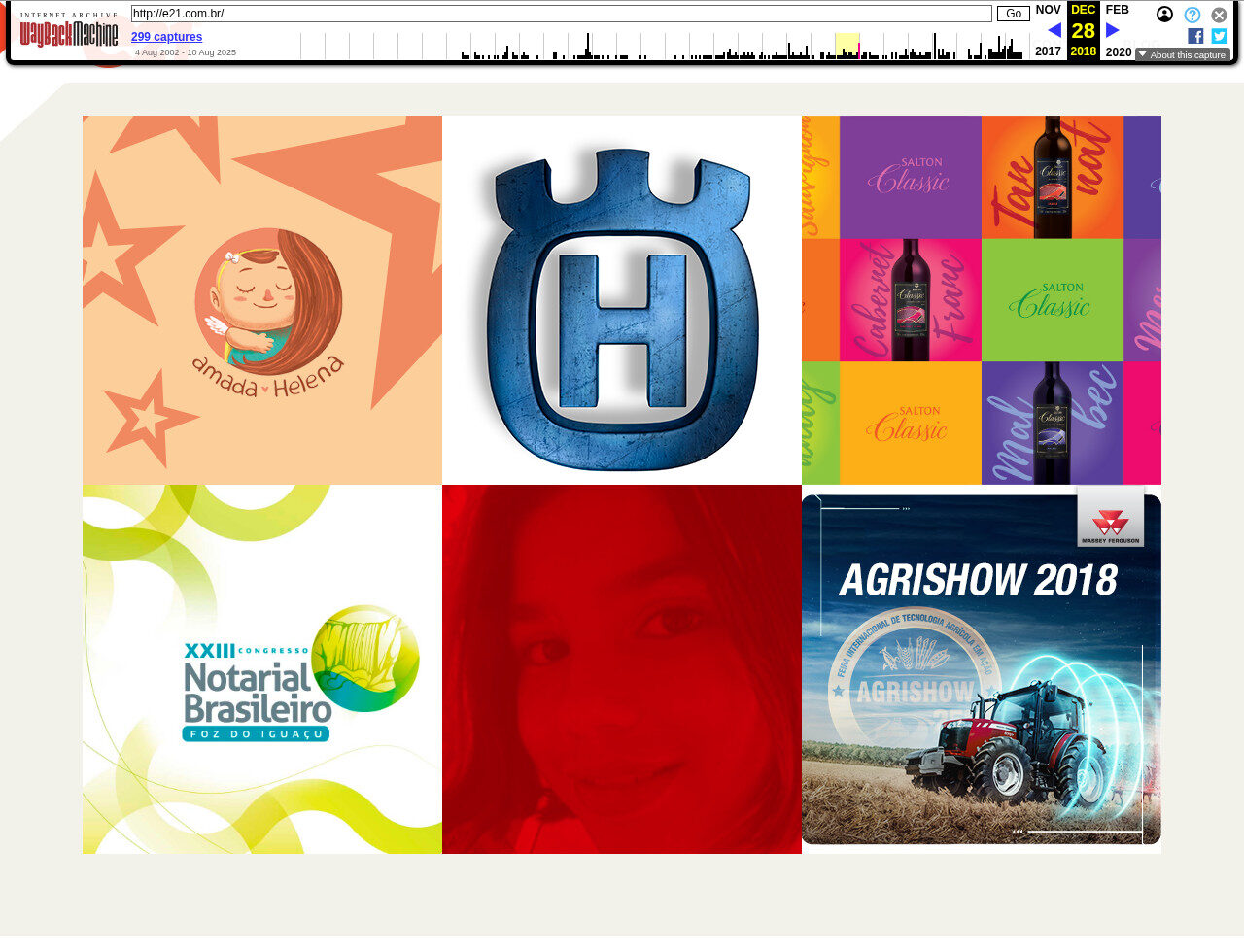Viewport: 1244px width, 952px height.
Task: Open the Congresso Notarial Brasileiro thumbnail
Action: [x=262, y=669]
